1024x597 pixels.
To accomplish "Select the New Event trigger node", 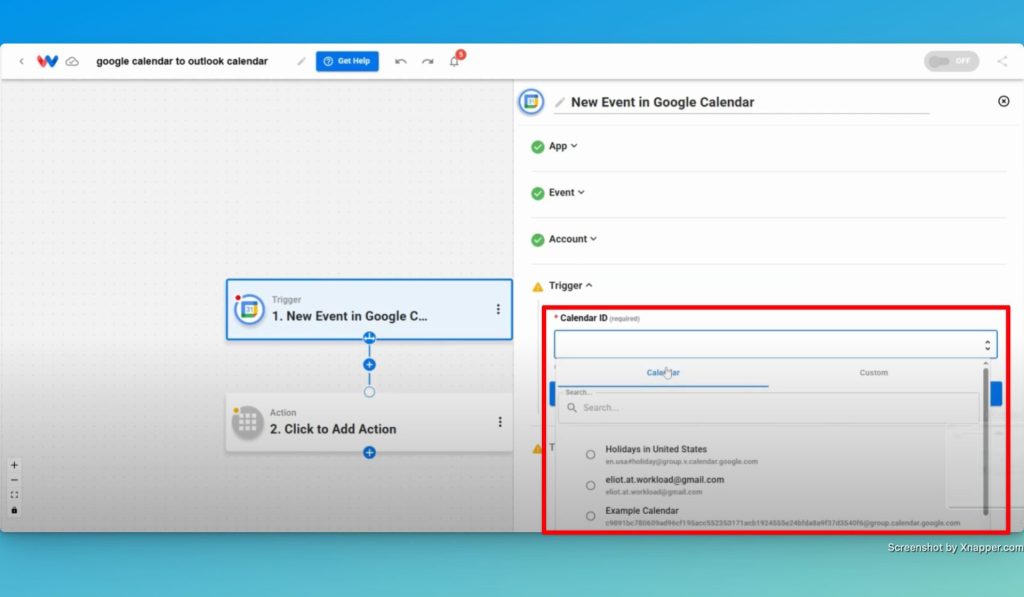I will pos(369,310).
